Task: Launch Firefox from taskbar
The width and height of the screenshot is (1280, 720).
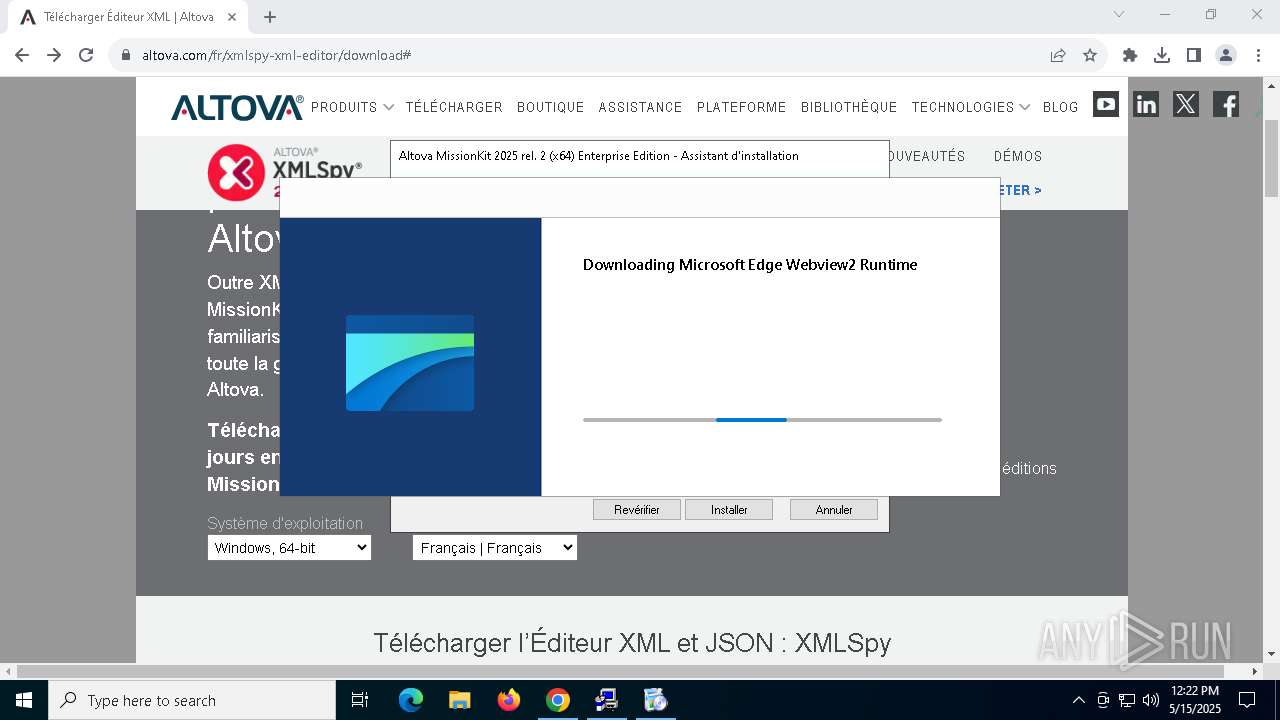Action: point(509,700)
